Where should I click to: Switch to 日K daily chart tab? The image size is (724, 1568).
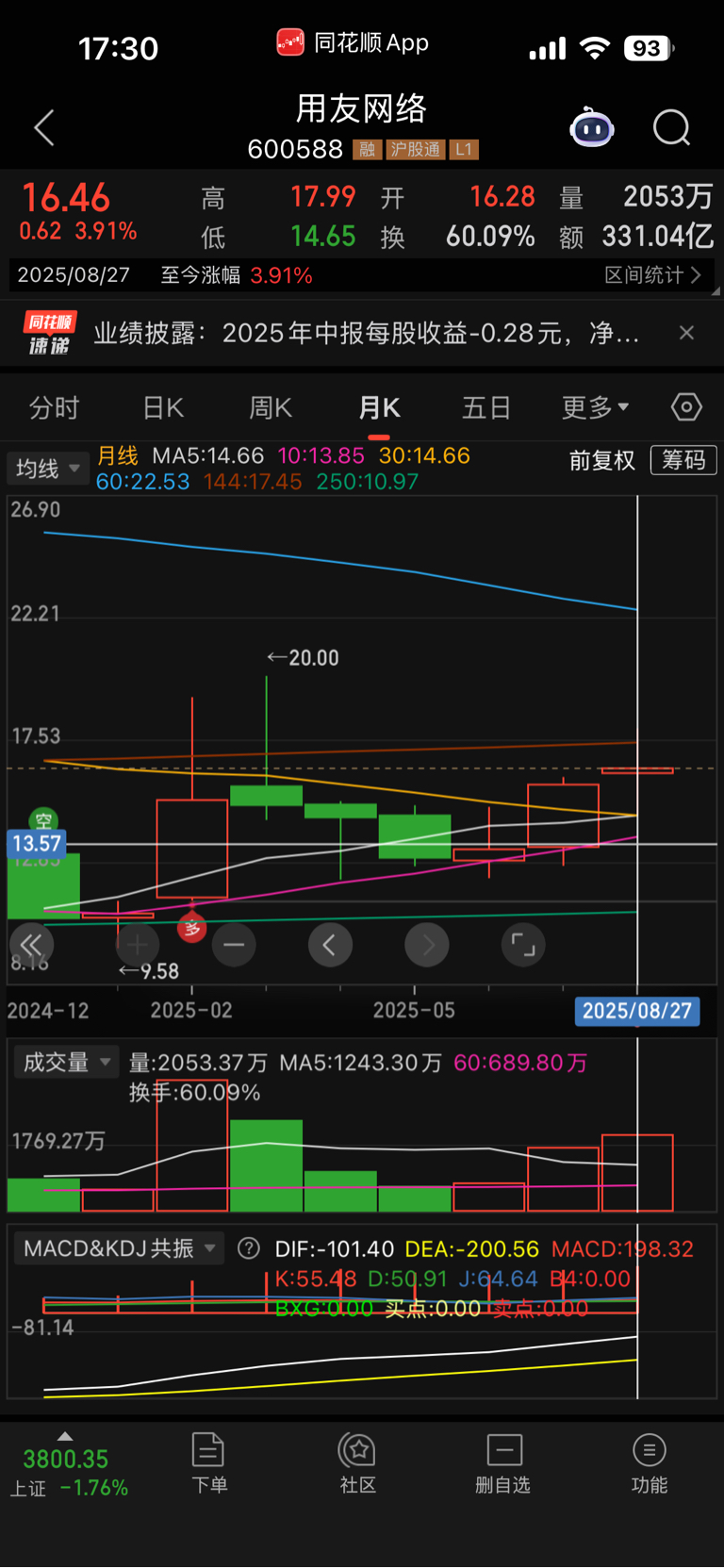163,407
